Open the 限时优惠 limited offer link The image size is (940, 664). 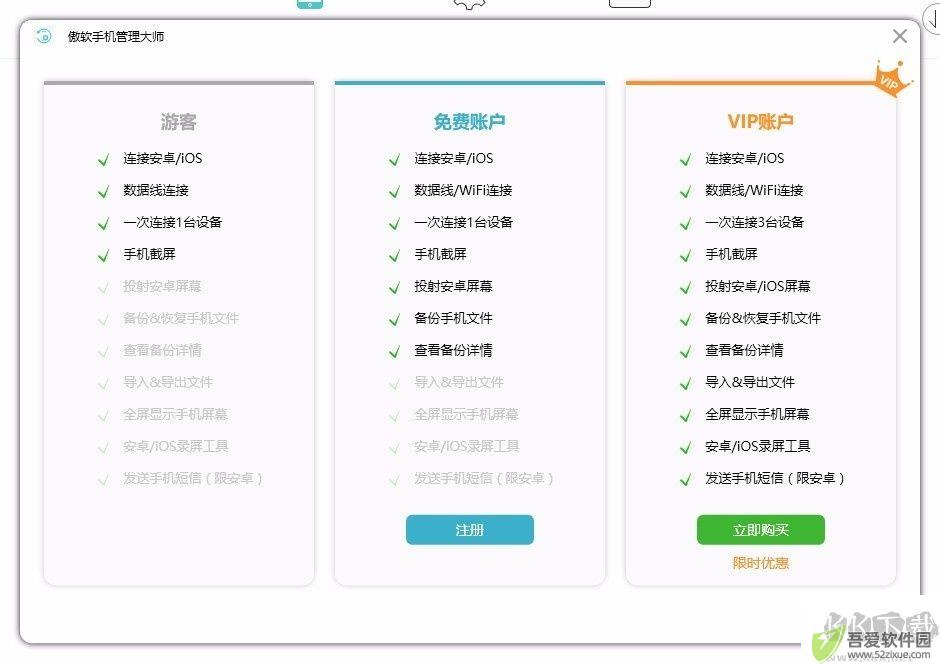[x=760, y=563]
